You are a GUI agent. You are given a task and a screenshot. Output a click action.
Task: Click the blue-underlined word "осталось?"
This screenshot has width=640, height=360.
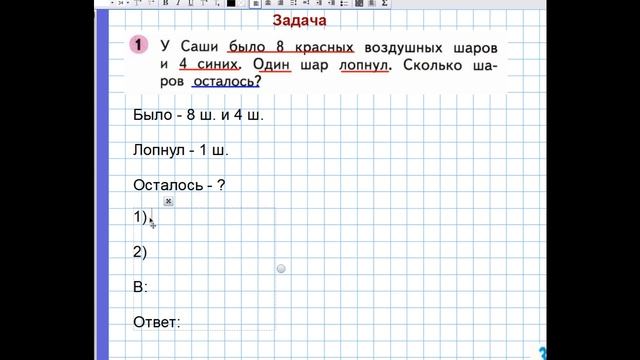227,82
